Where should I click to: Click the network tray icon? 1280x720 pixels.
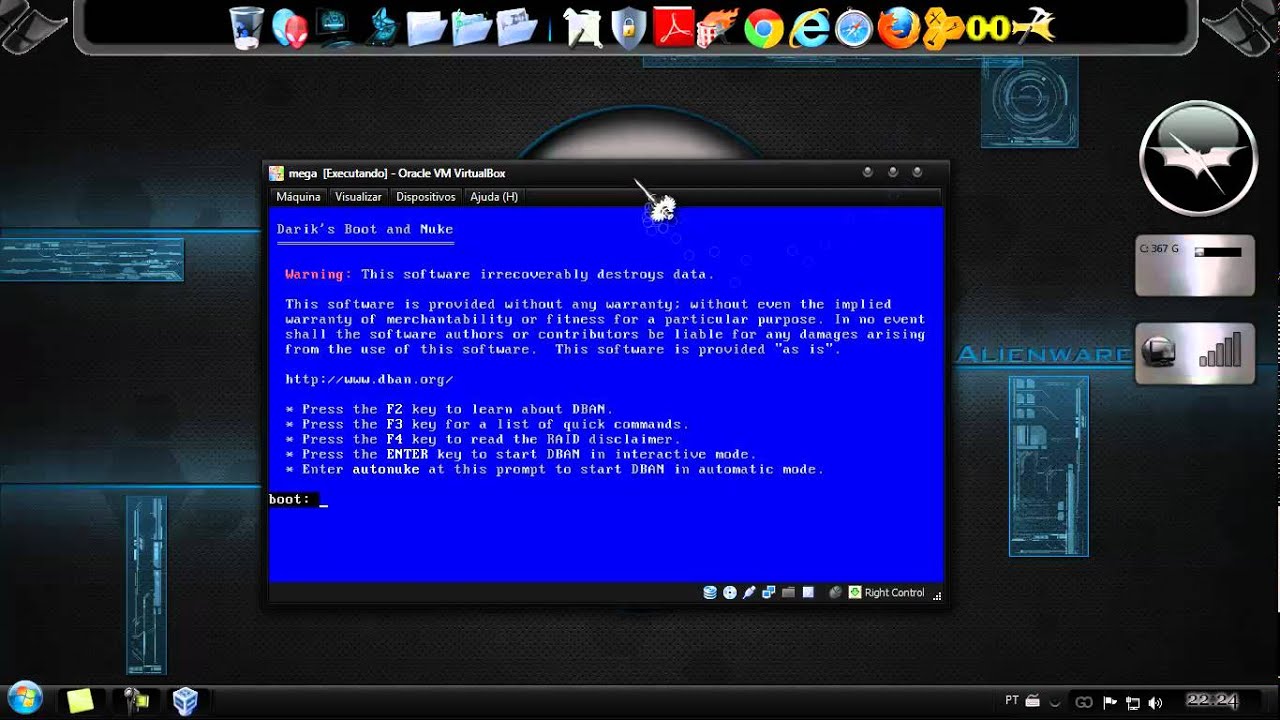1133,703
